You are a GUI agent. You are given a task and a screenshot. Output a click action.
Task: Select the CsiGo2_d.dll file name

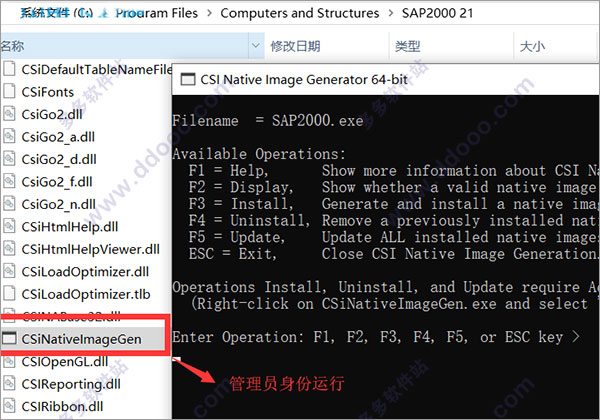point(59,160)
